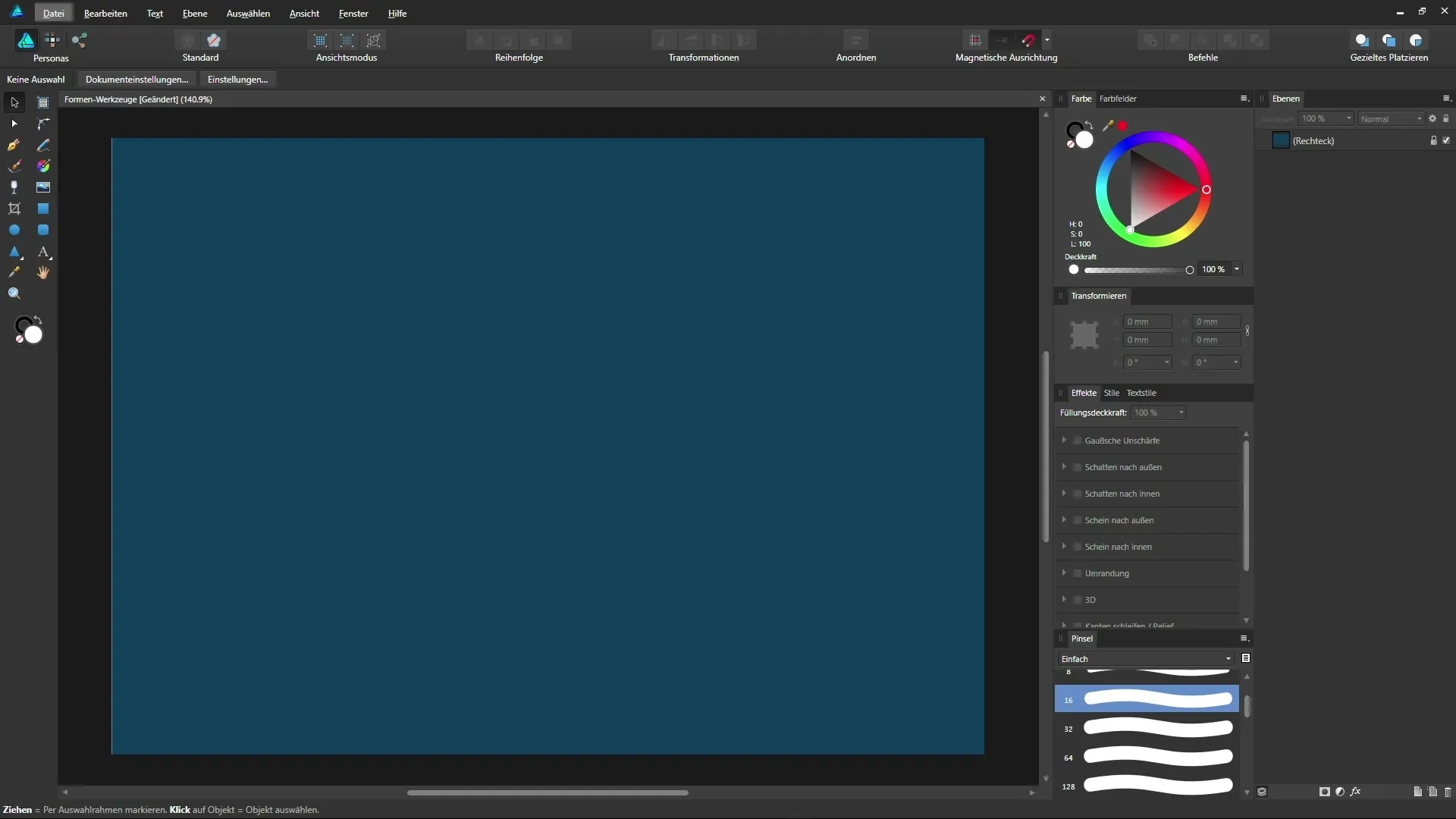Screen dimensions: 1456x819
Task: Enable the Schatten nach innen checkbox
Action: [x=1078, y=494]
